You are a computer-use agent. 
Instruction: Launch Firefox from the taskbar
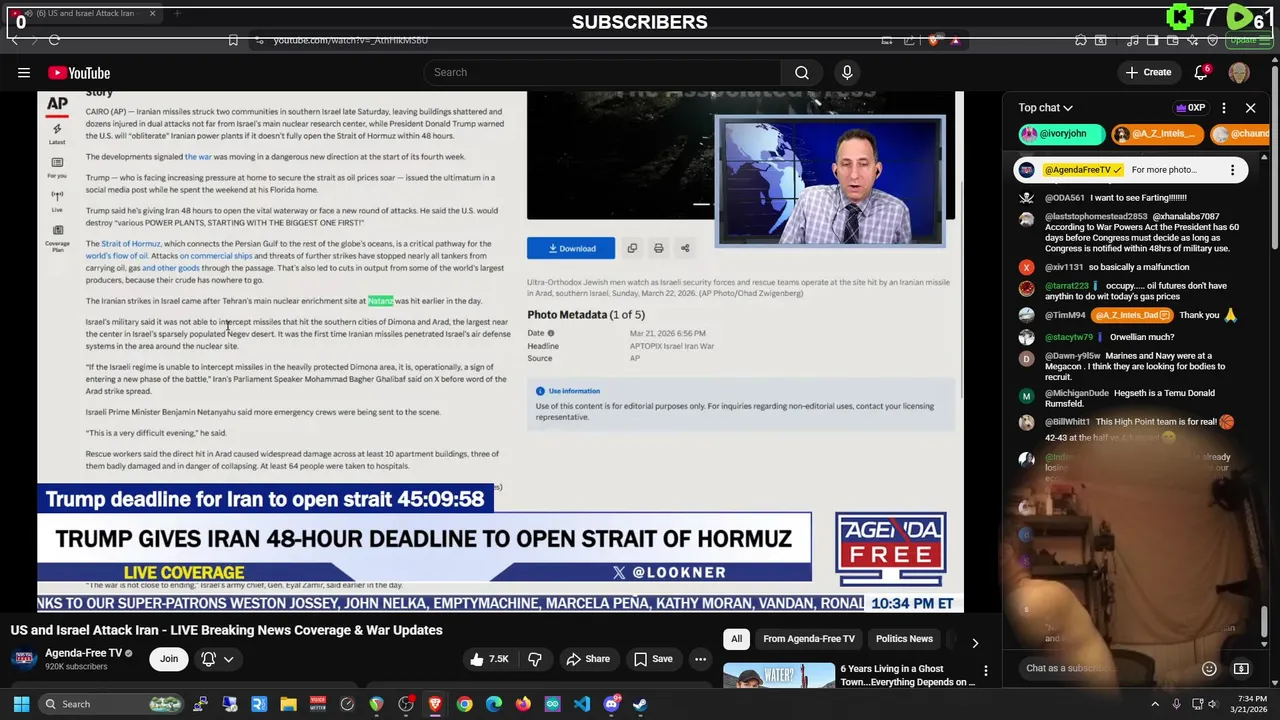(x=523, y=704)
